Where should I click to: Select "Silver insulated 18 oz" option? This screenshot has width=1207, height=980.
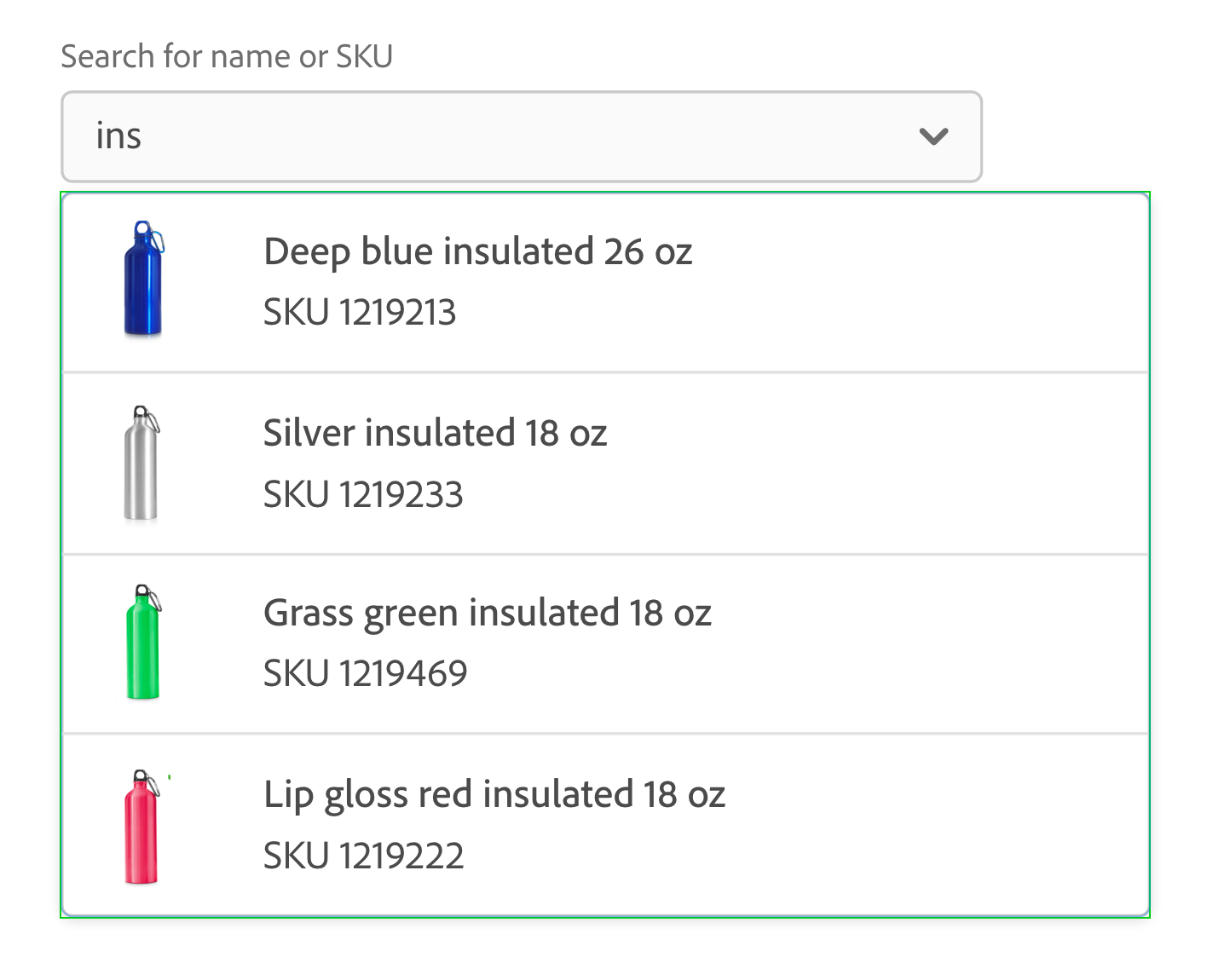(435, 434)
